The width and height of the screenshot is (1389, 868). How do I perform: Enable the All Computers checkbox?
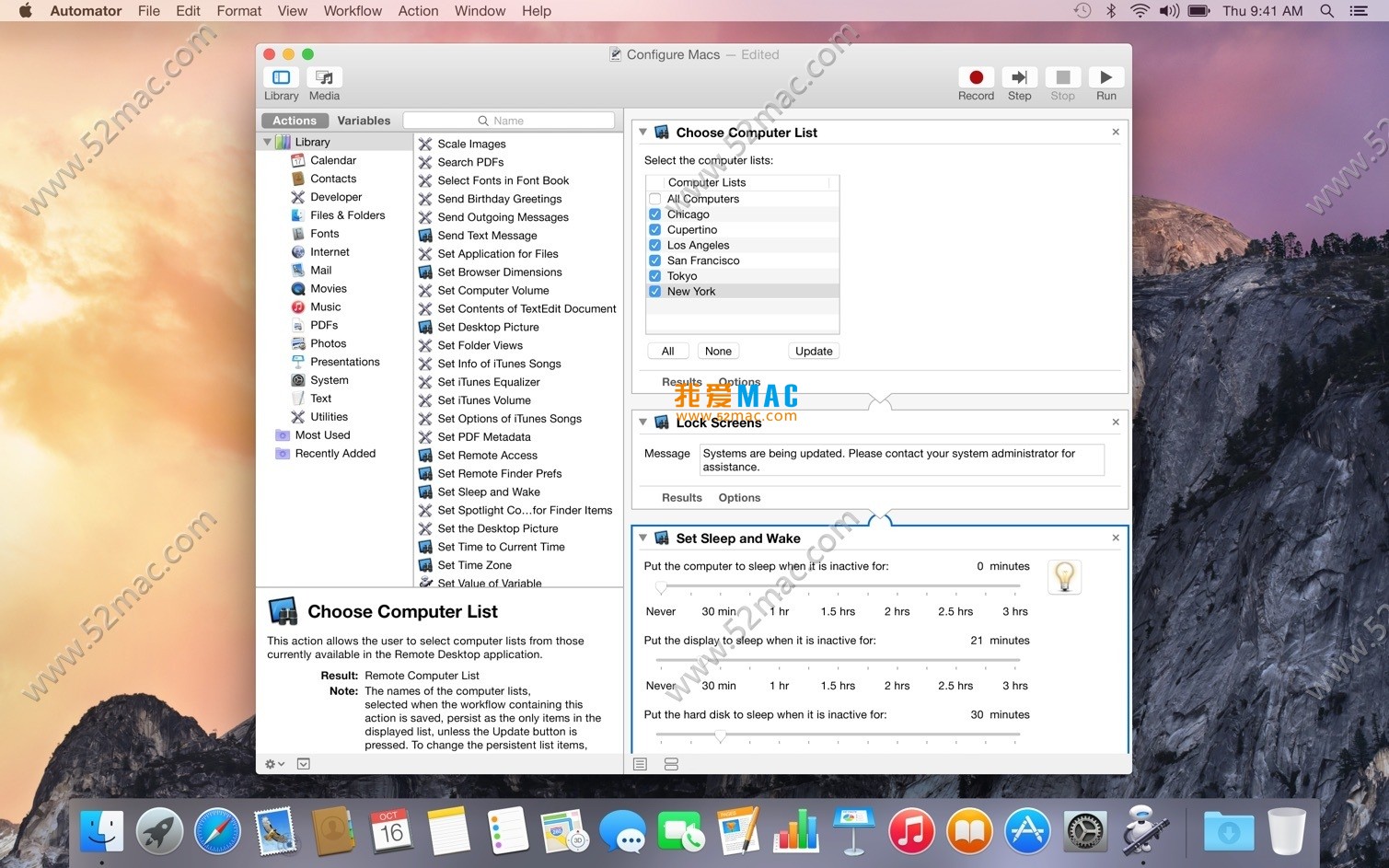(655, 199)
